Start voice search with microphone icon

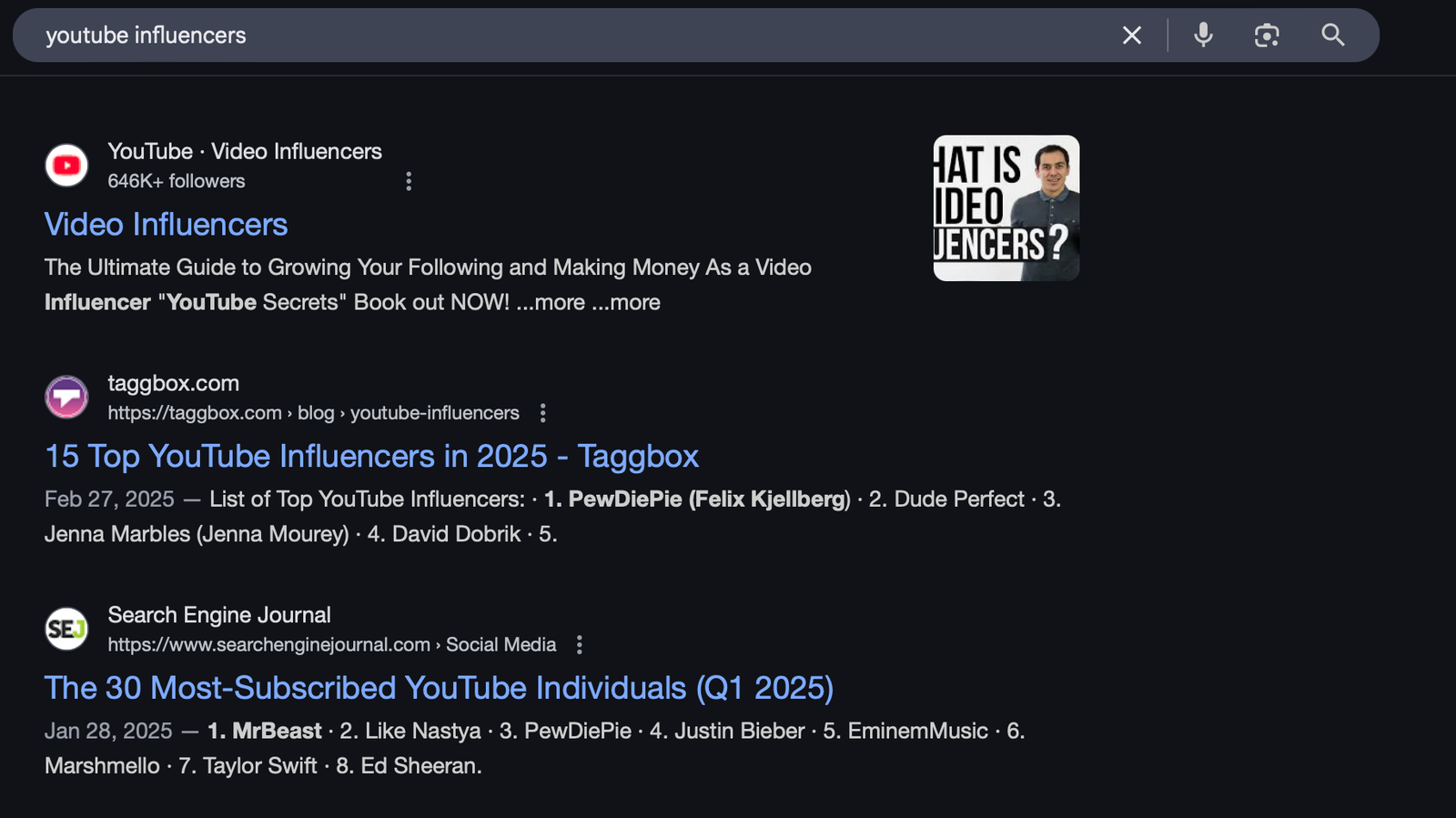click(x=1203, y=35)
